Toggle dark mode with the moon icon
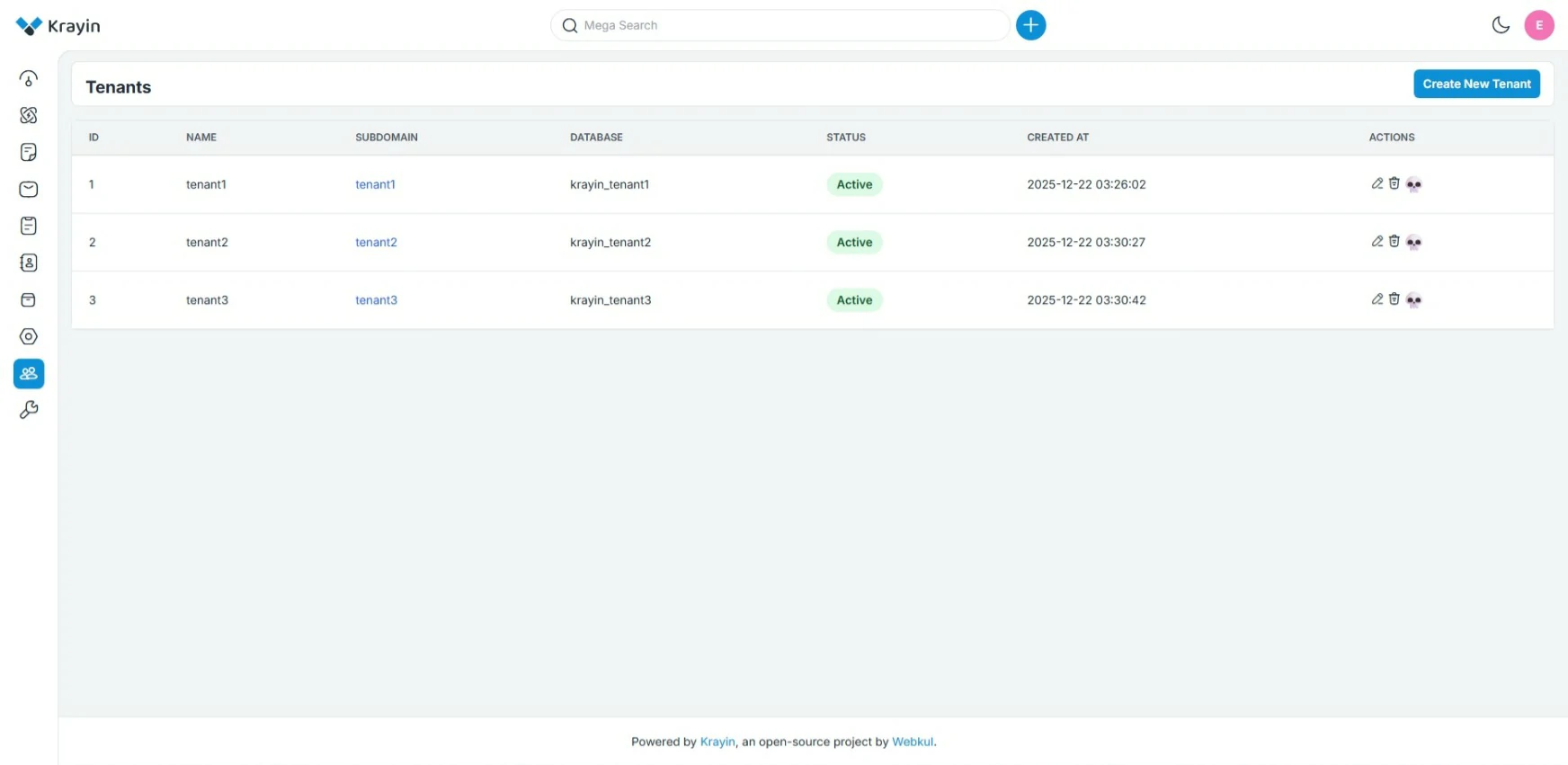 1501,25
